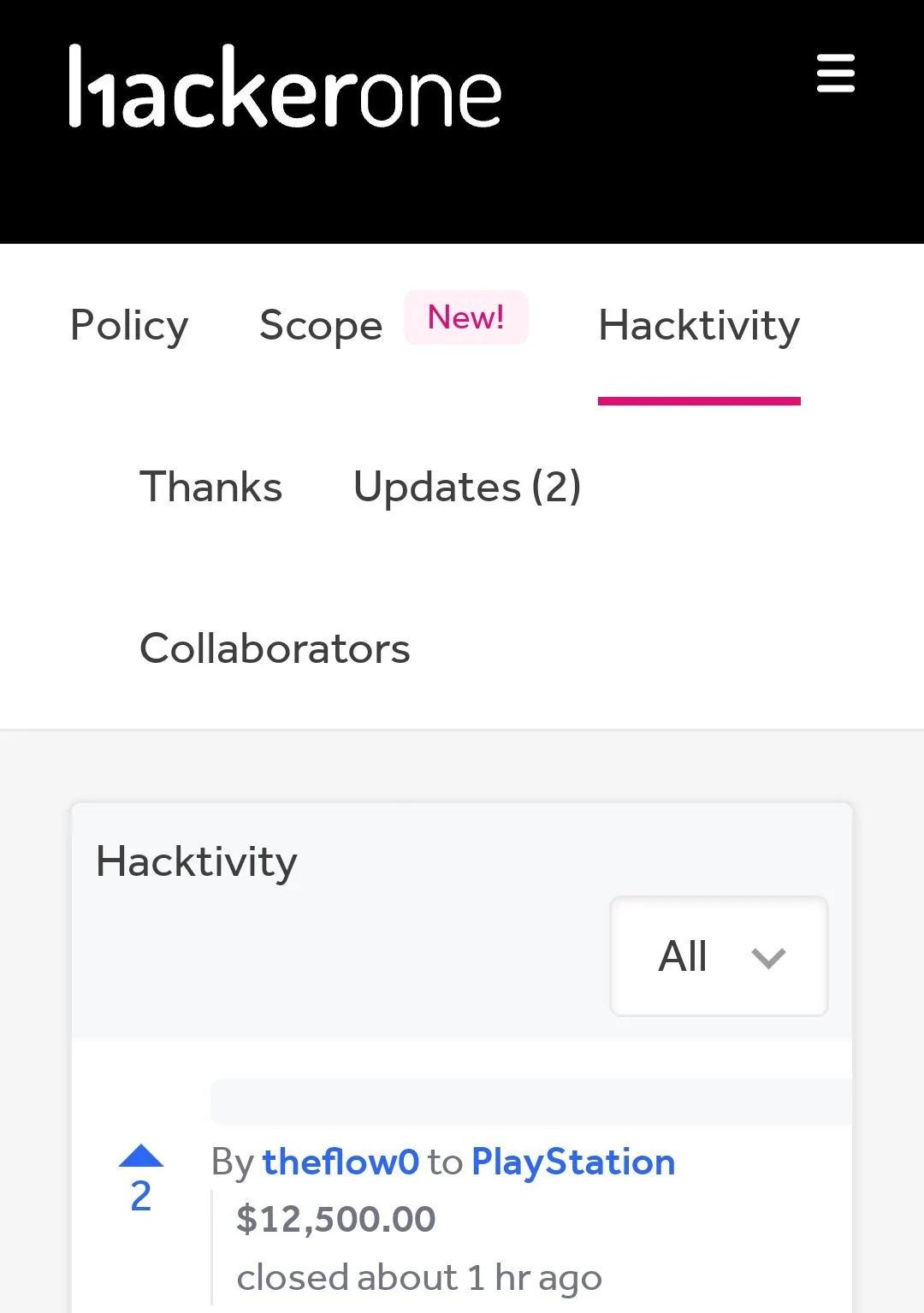Click the "By" text before theflow0
The height and width of the screenshot is (1313, 924).
click(232, 1162)
